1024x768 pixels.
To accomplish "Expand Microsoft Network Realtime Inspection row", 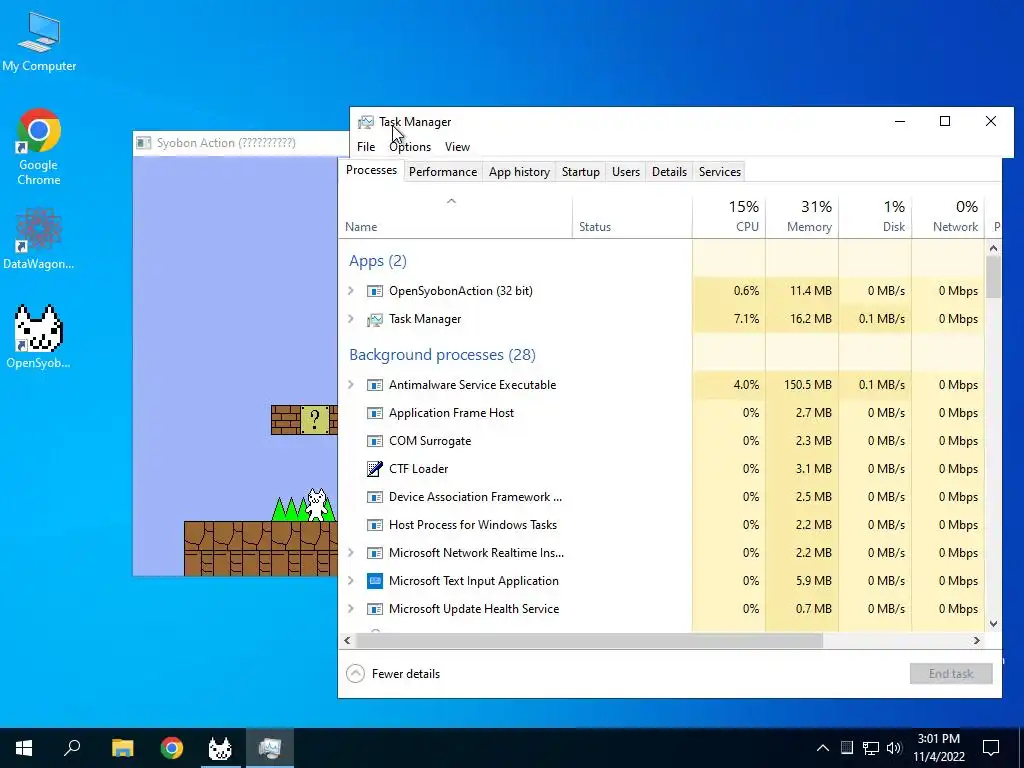I will (351, 552).
